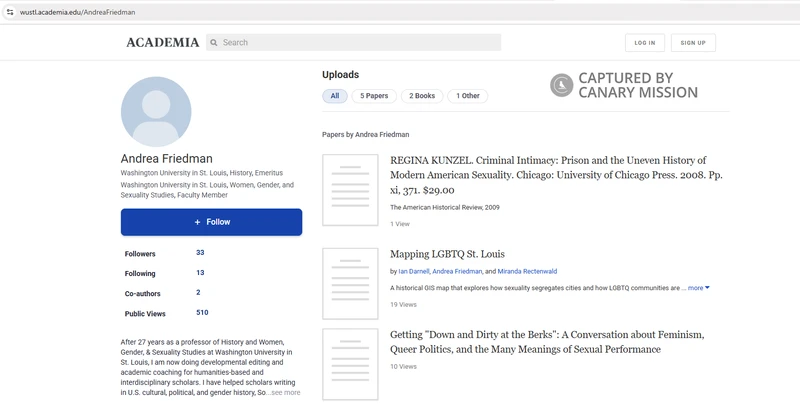Screen dimensions: 800x405
Task: Open Ian Darnell author link
Action: (x=414, y=271)
